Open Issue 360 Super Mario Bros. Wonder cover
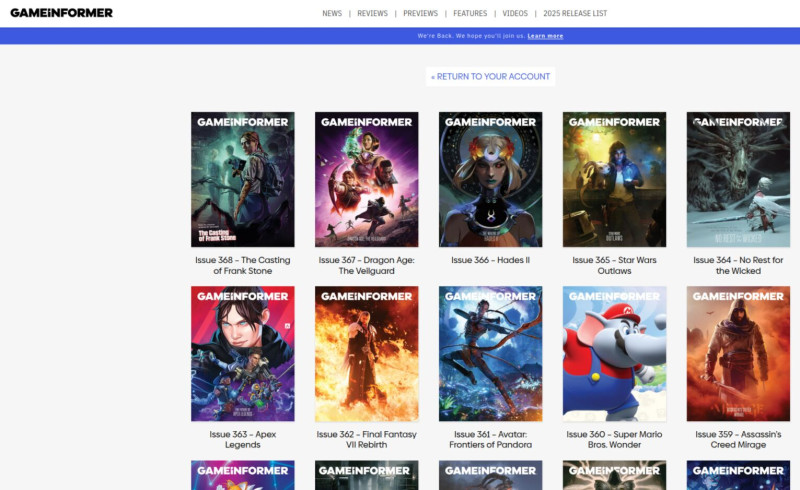 tap(614, 354)
